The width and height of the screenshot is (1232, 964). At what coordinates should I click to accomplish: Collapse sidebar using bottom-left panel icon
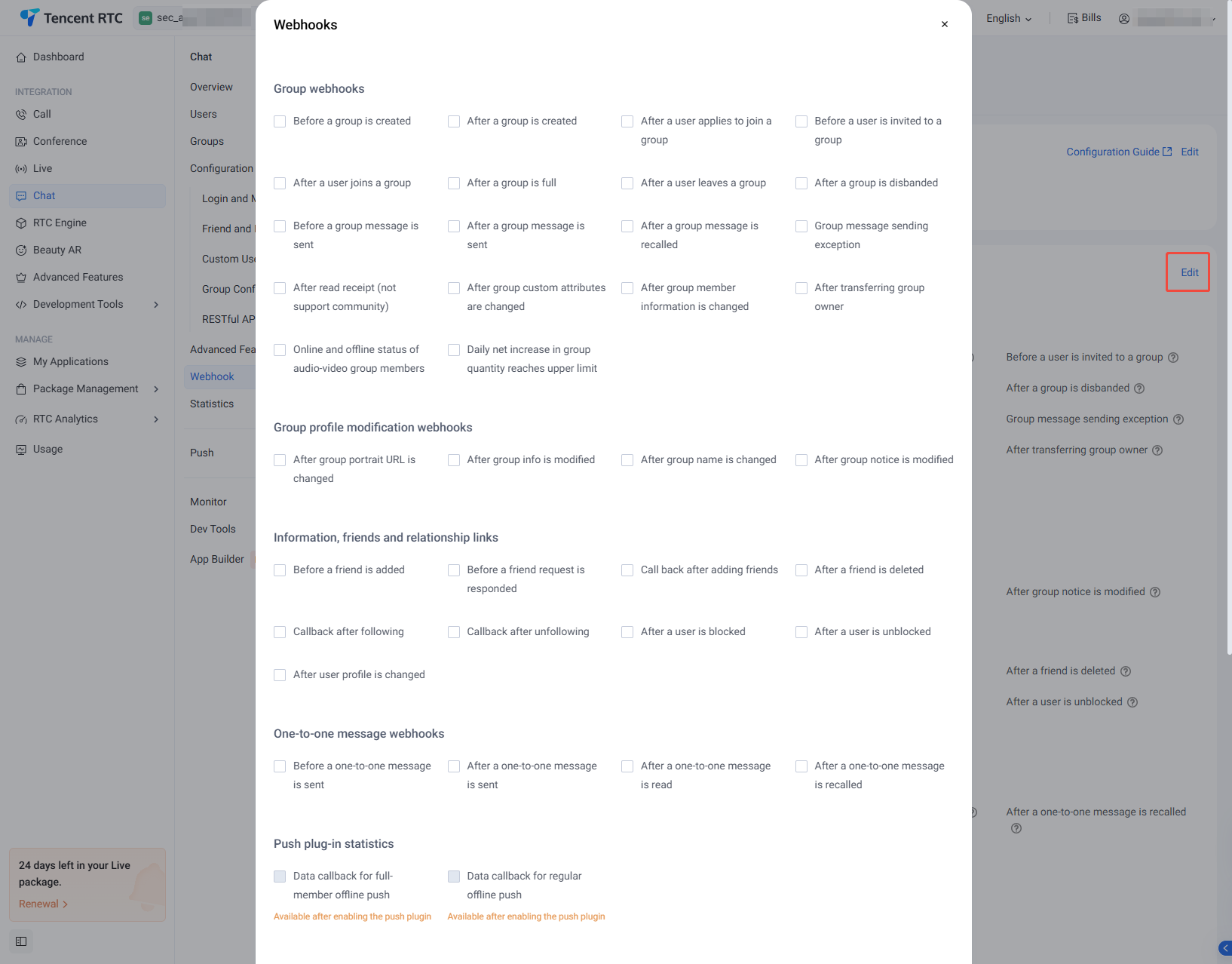[21, 941]
